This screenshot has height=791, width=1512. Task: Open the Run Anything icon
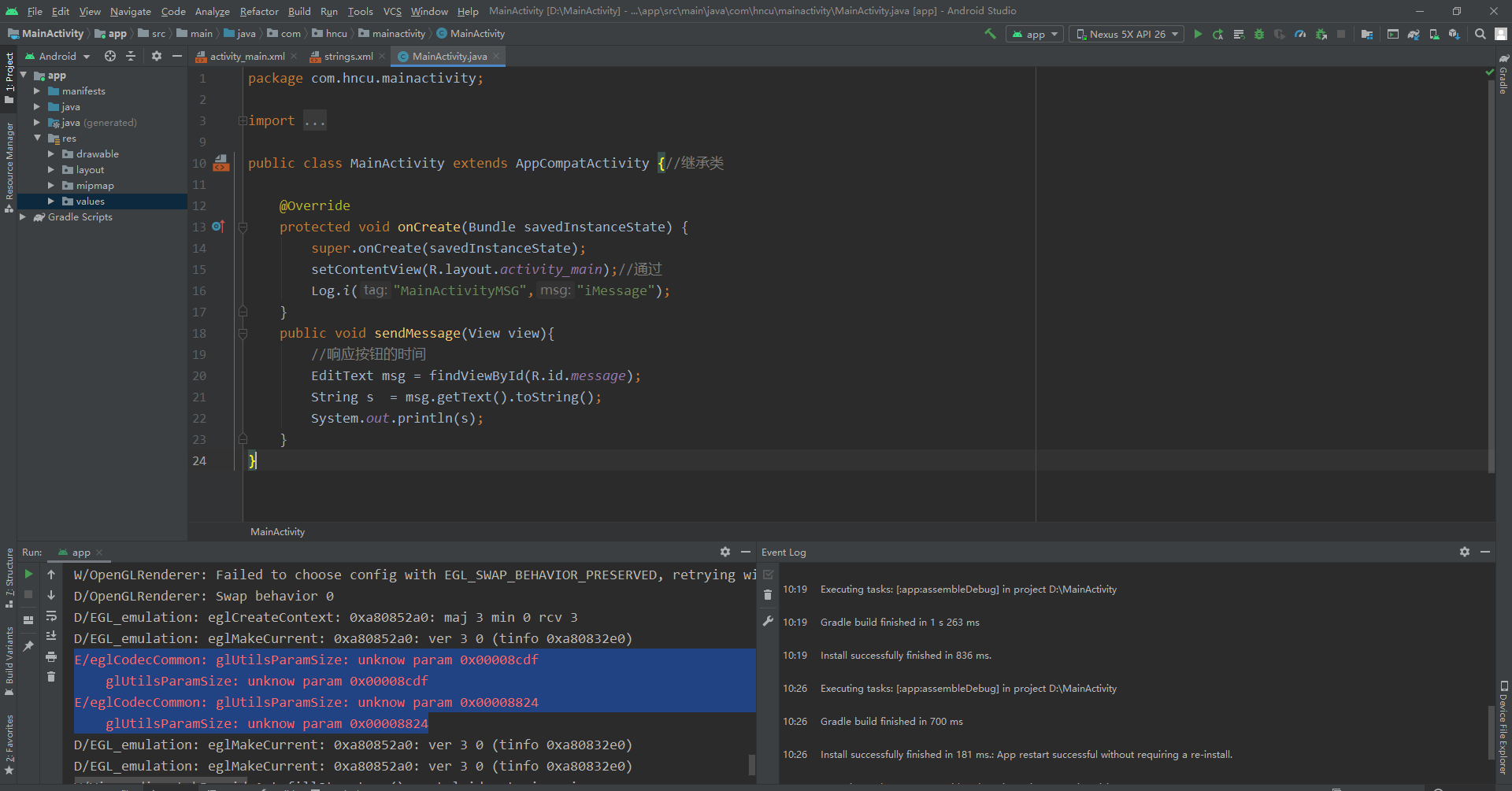click(x=1393, y=34)
